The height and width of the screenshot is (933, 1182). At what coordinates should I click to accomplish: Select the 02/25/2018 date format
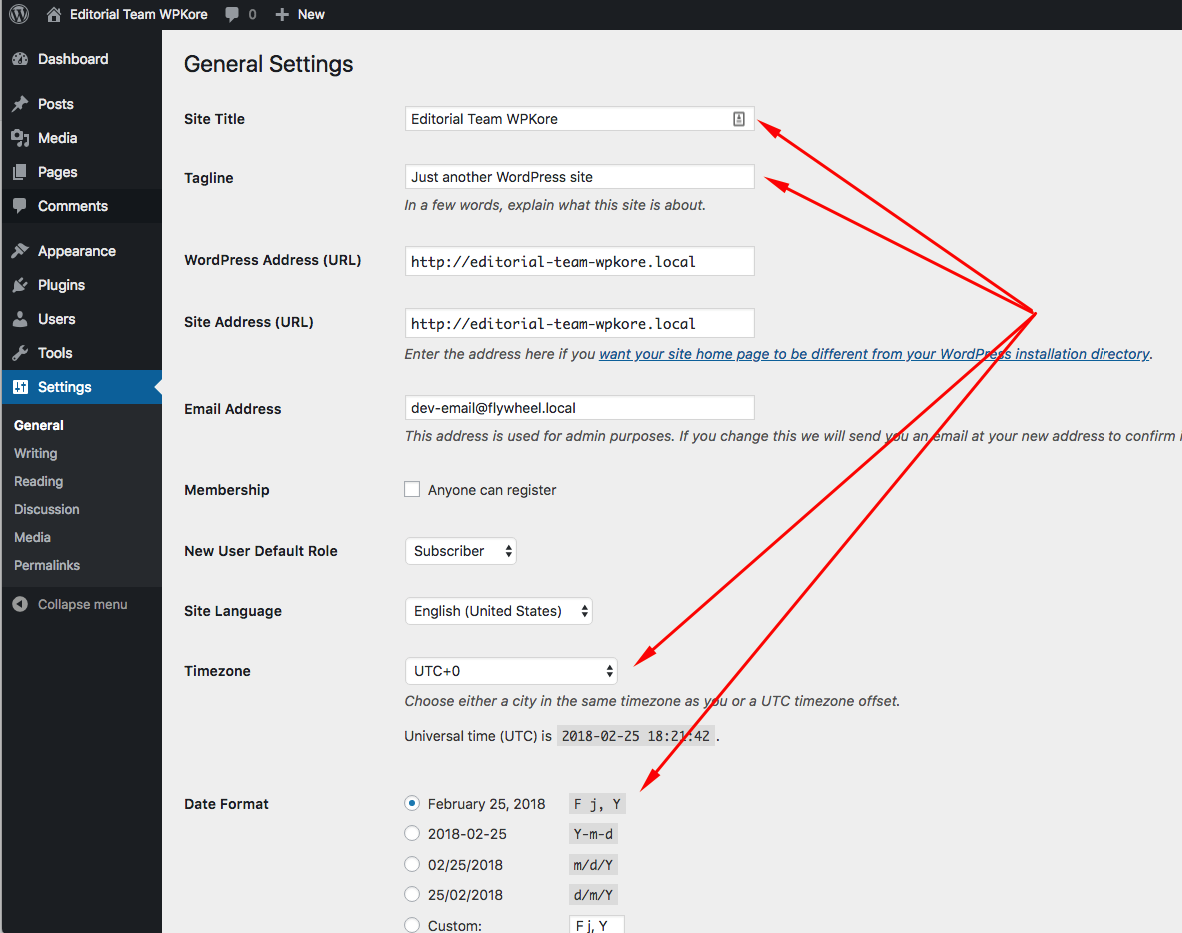[x=412, y=864]
